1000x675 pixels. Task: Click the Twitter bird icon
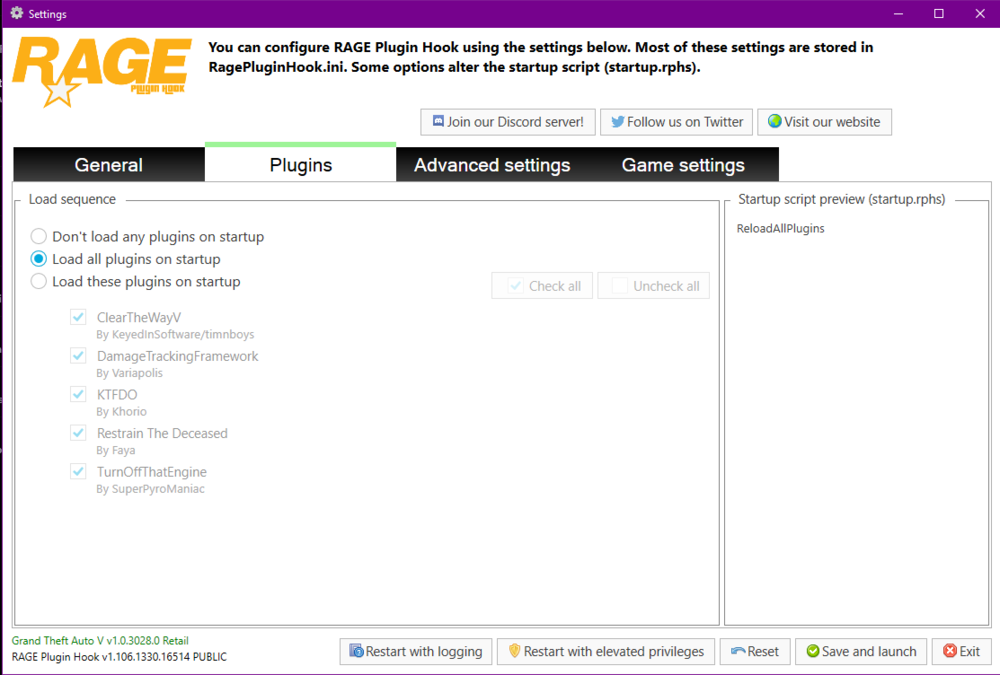pos(618,121)
